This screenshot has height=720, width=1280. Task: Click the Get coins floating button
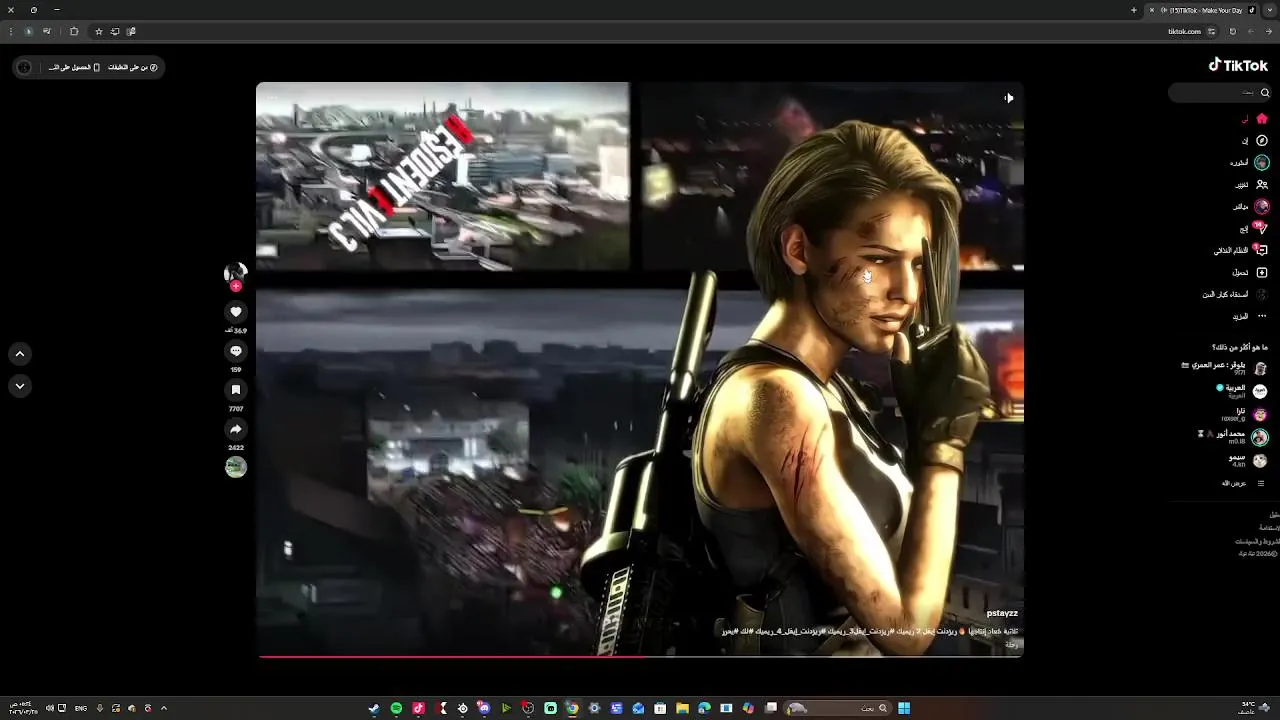click(x=133, y=67)
